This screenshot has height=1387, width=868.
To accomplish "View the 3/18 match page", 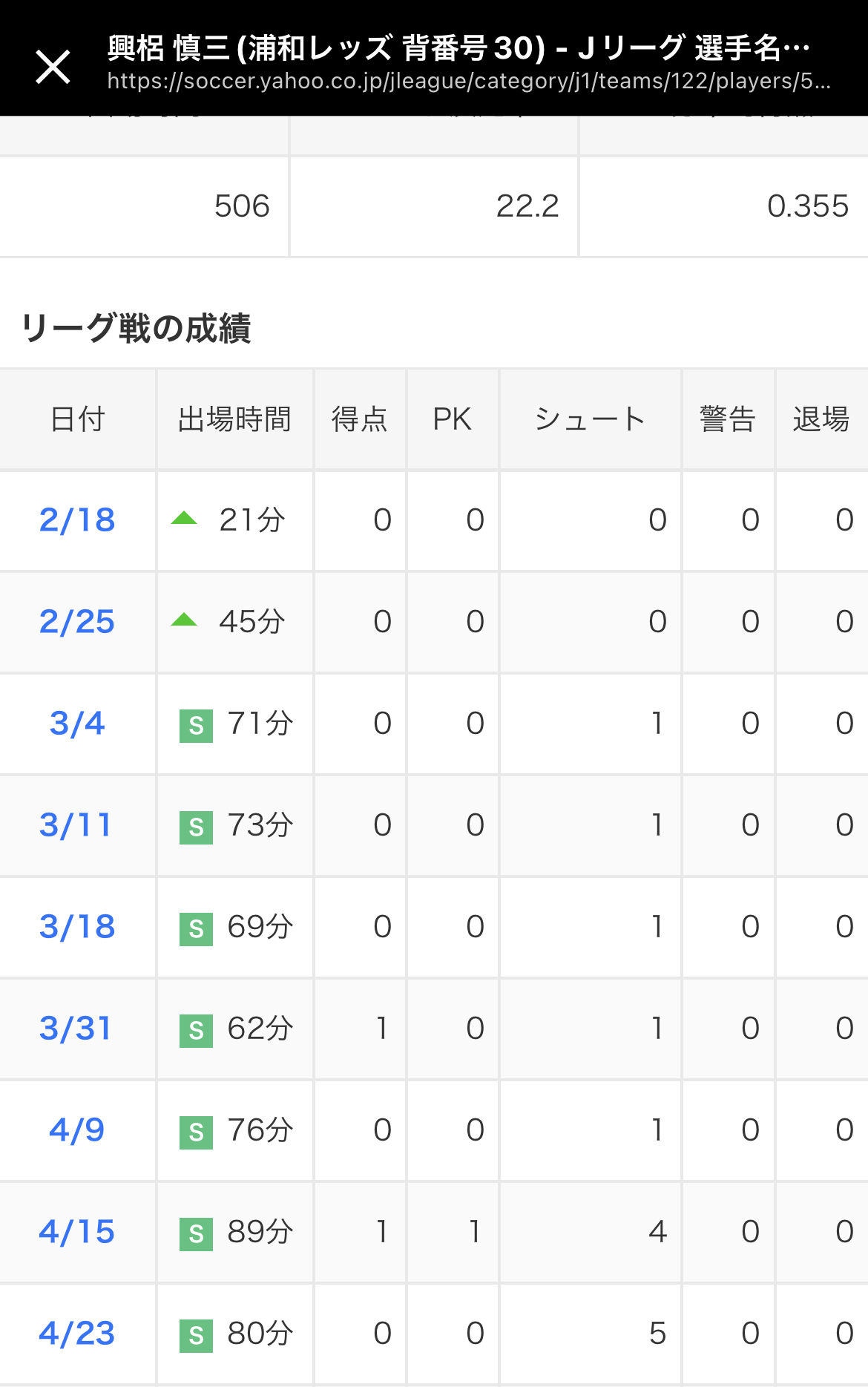I will point(77,927).
